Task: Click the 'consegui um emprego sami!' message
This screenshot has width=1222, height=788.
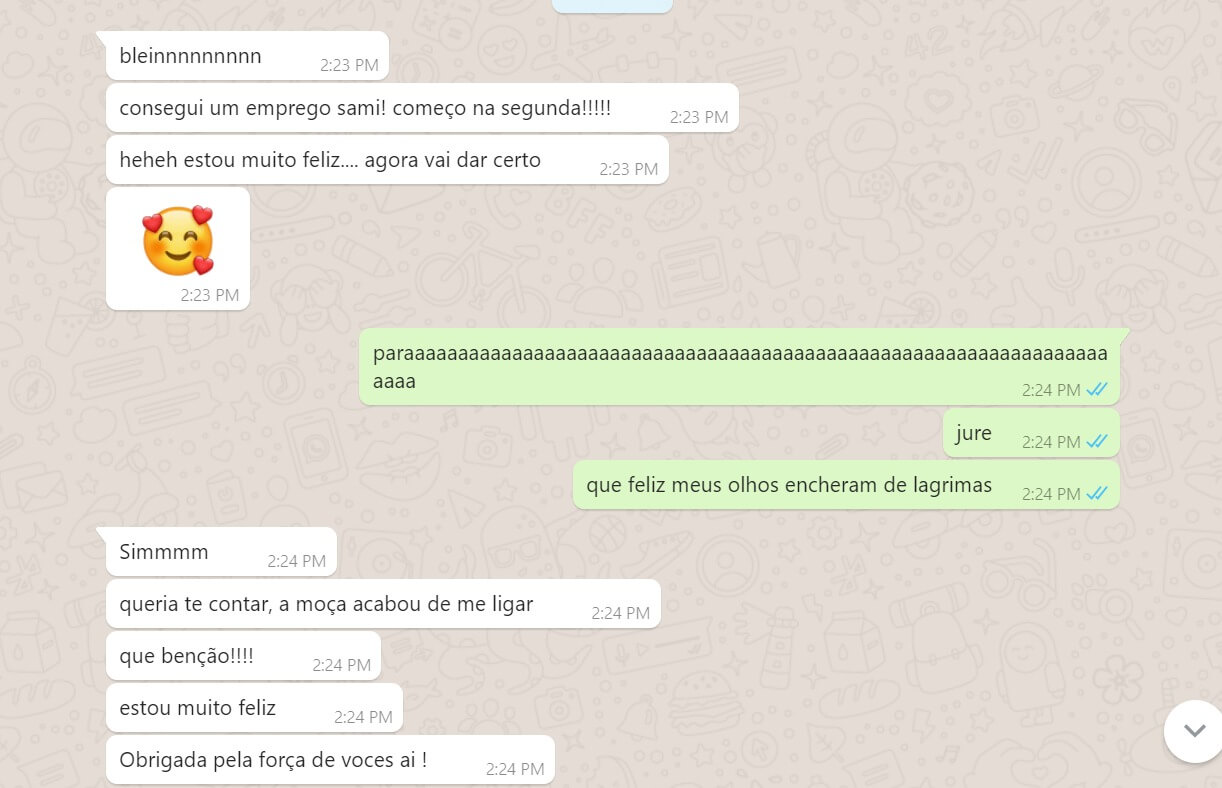Action: 422,108
